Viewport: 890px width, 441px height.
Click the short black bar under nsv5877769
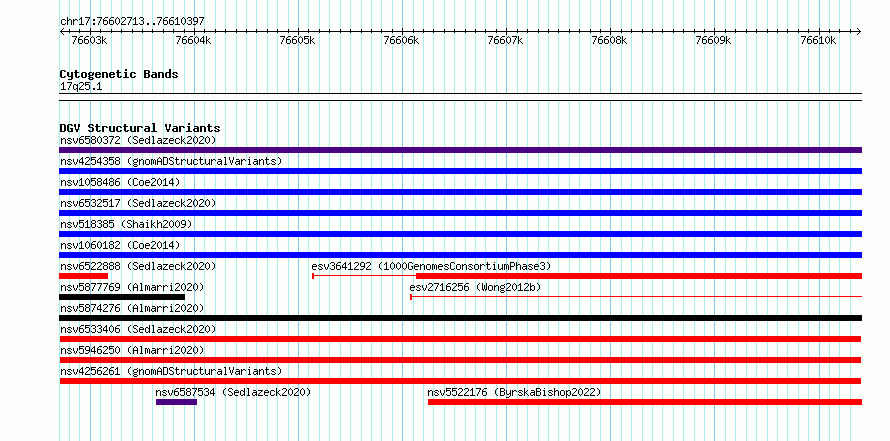point(122,297)
